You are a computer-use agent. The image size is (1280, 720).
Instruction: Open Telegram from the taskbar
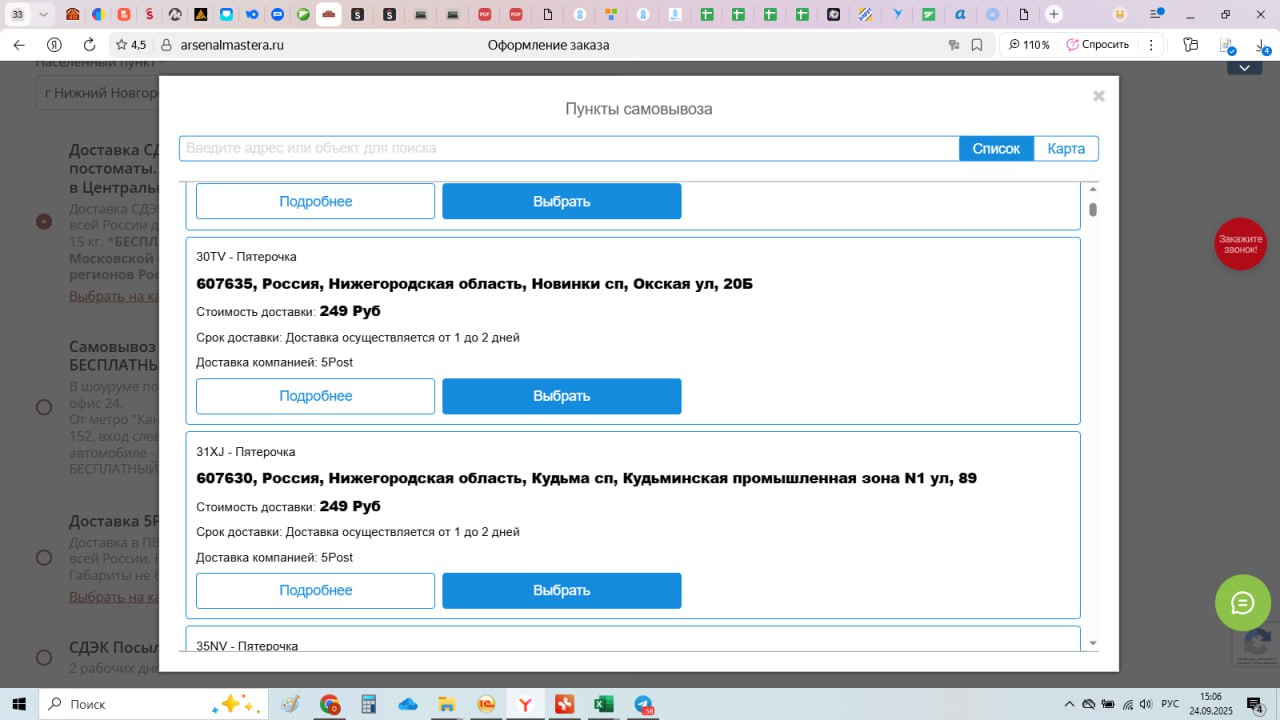643,704
